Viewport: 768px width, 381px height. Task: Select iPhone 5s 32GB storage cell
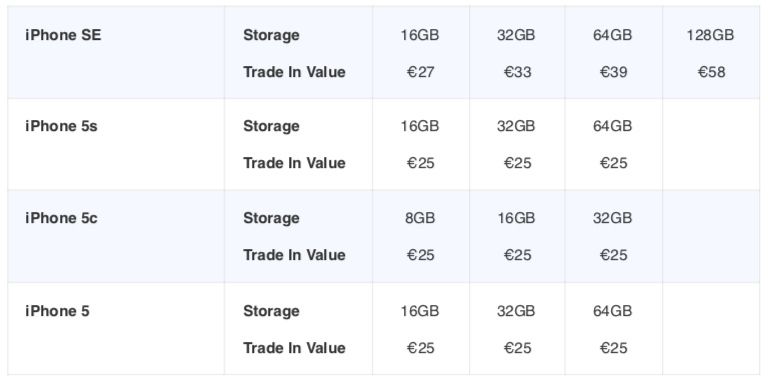click(x=516, y=126)
